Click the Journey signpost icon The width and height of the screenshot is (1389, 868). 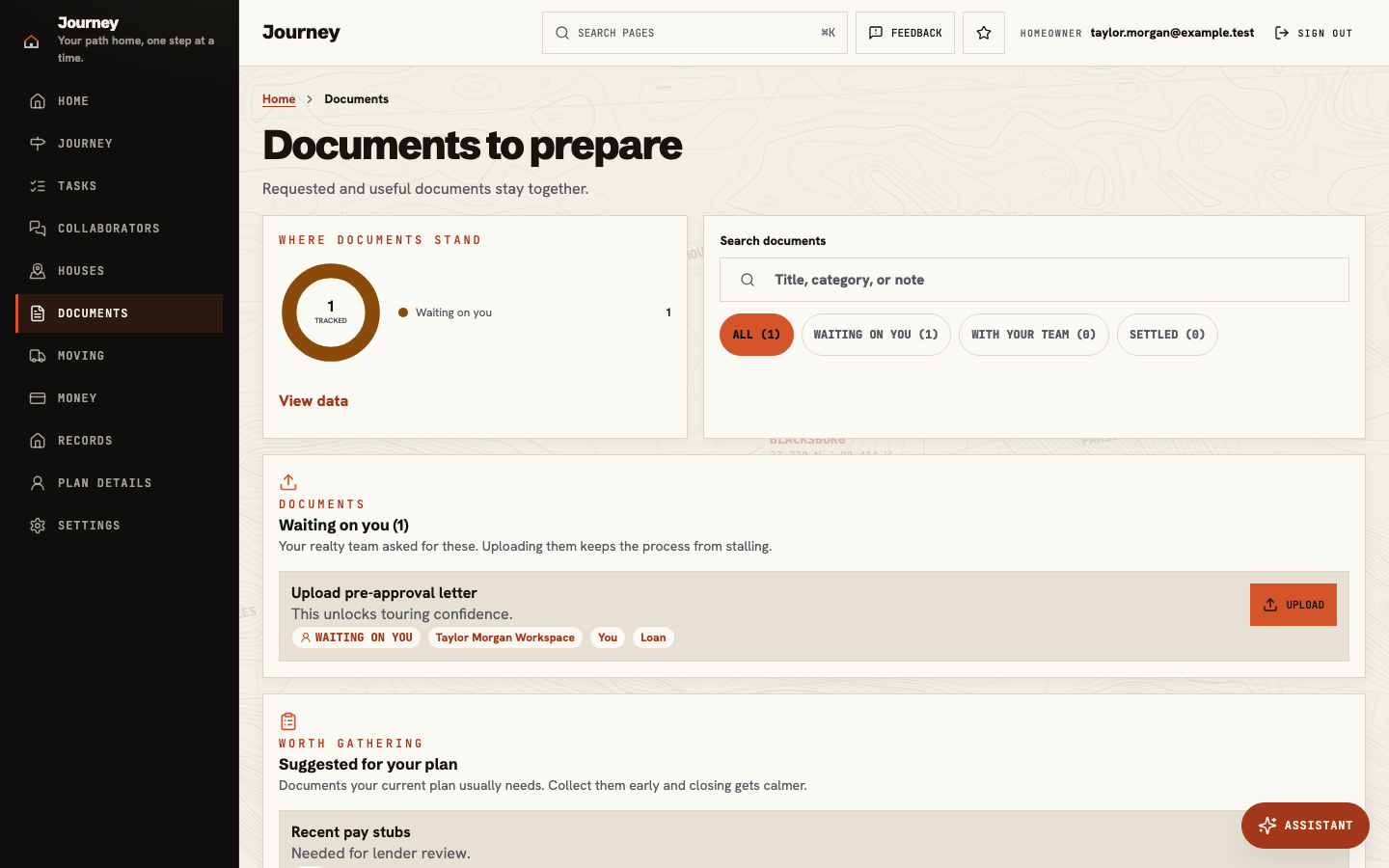point(38,144)
